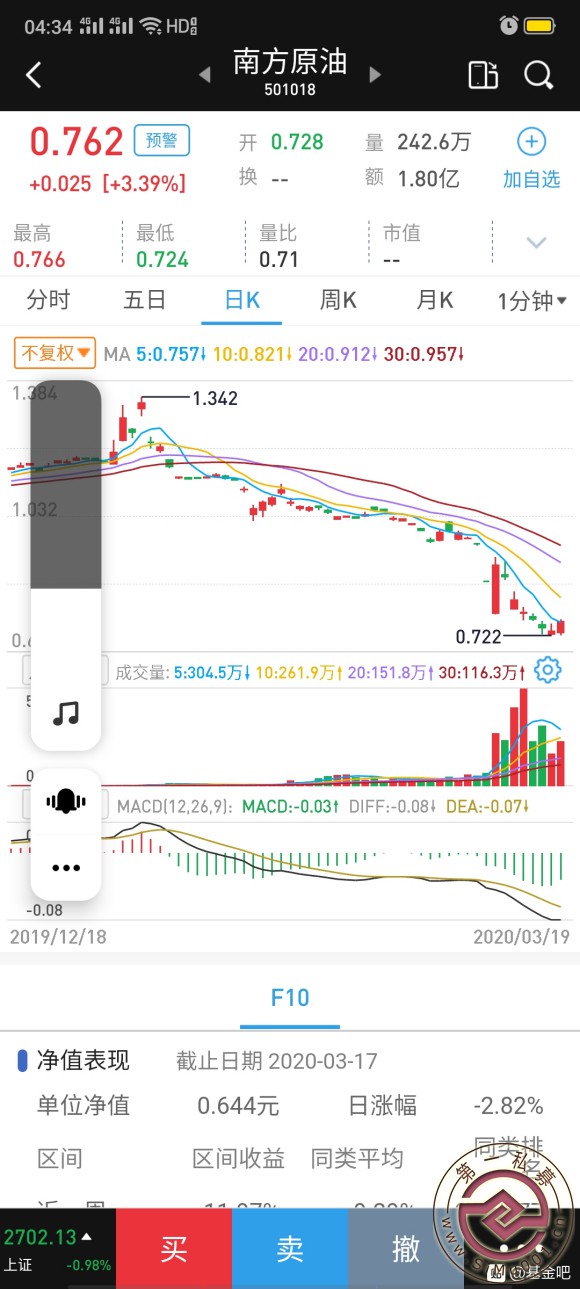Image resolution: width=580 pixels, height=1289 pixels.
Task: Switch to 分时 tab
Action: tap(48, 300)
